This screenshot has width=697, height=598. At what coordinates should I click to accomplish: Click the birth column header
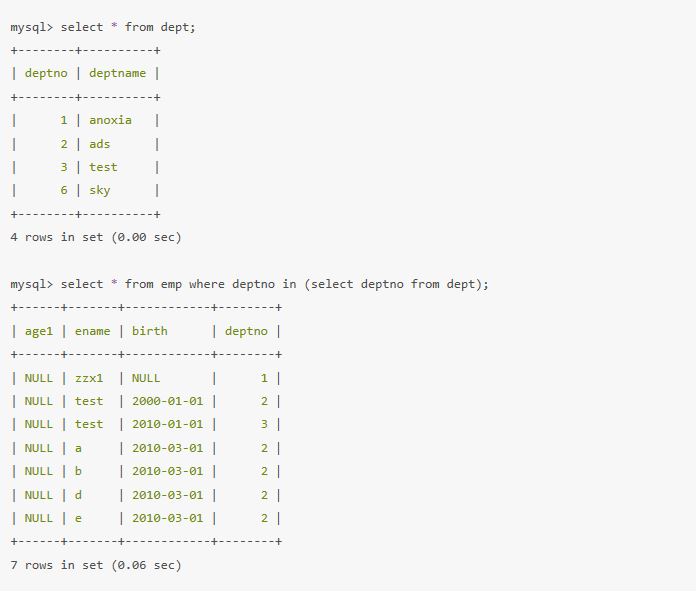point(150,330)
